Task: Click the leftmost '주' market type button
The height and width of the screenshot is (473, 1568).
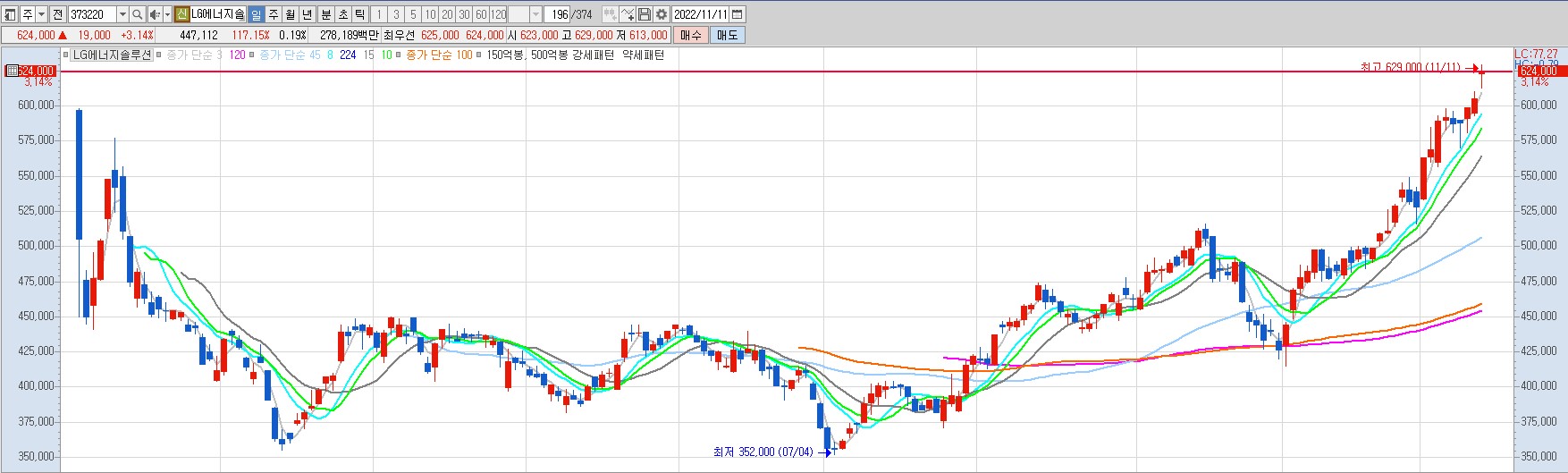Action: (27, 14)
